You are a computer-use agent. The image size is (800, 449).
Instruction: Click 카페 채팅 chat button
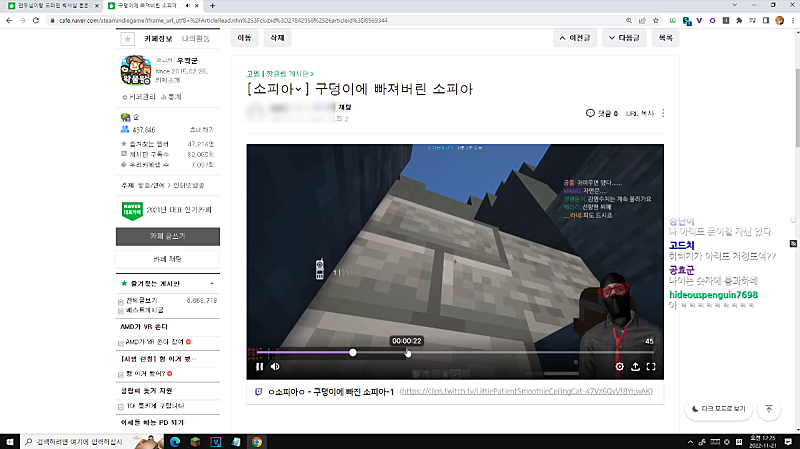coord(168,259)
